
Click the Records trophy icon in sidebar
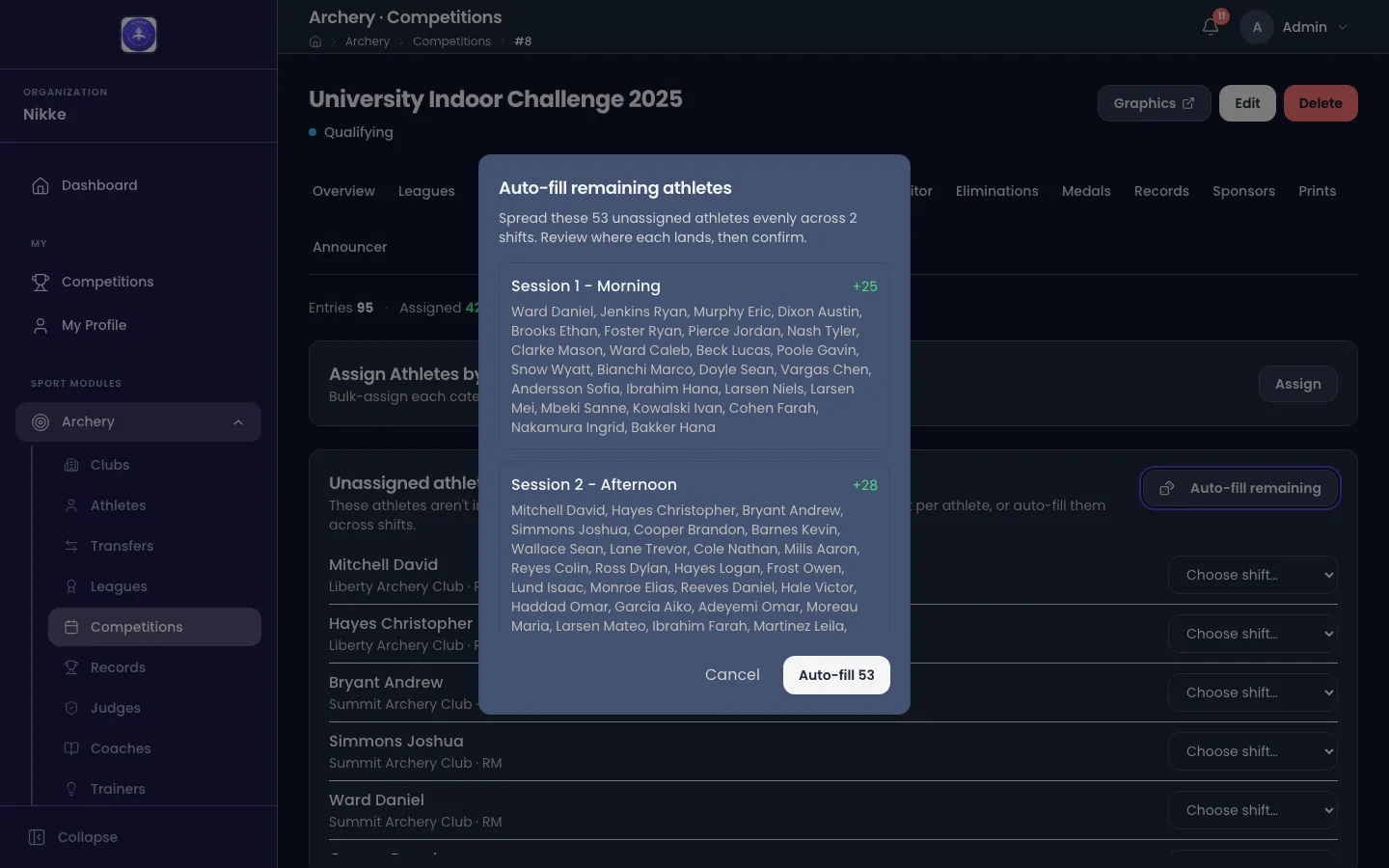(71, 667)
